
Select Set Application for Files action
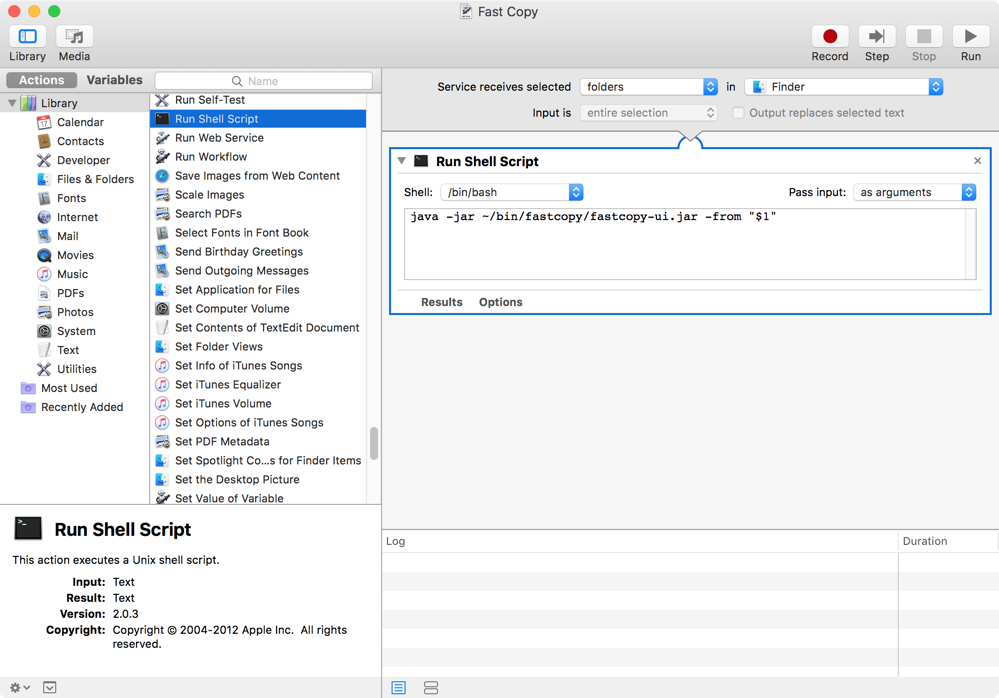coord(258,290)
